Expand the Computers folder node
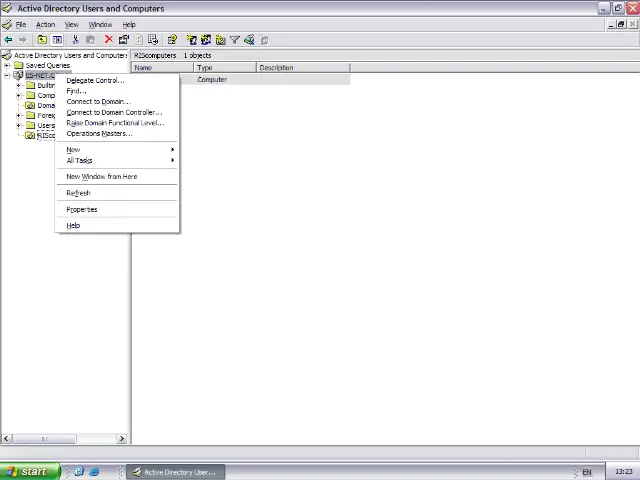This screenshot has height=480, width=640. click(19, 96)
